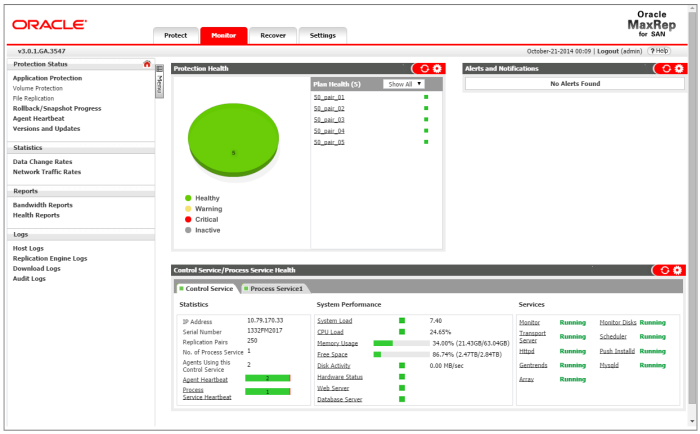Click the Free Space progress bar
This screenshot has width=700, height=434.
tap(401, 354)
